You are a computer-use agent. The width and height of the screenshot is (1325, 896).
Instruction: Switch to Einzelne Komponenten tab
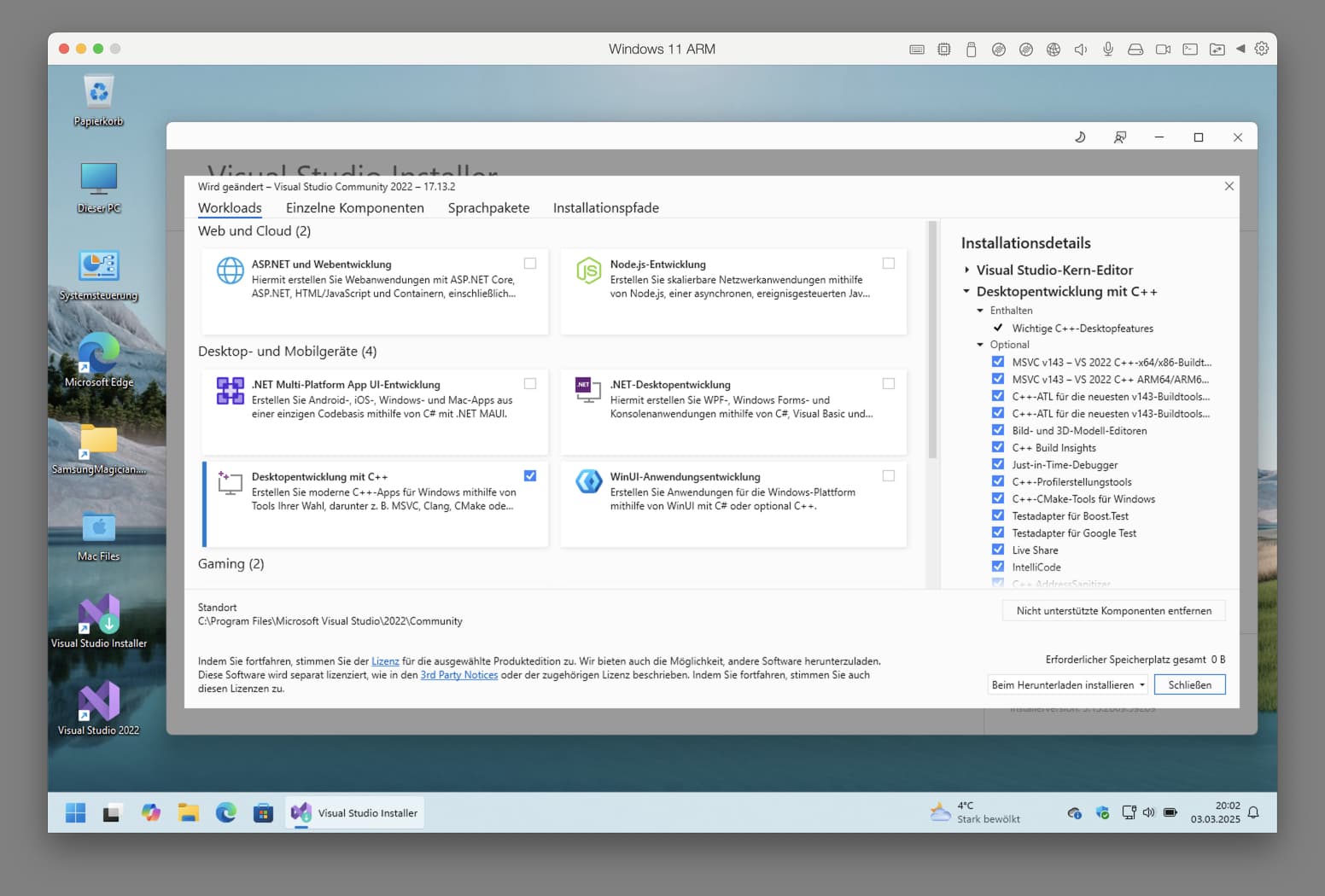click(x=355, y=208)
